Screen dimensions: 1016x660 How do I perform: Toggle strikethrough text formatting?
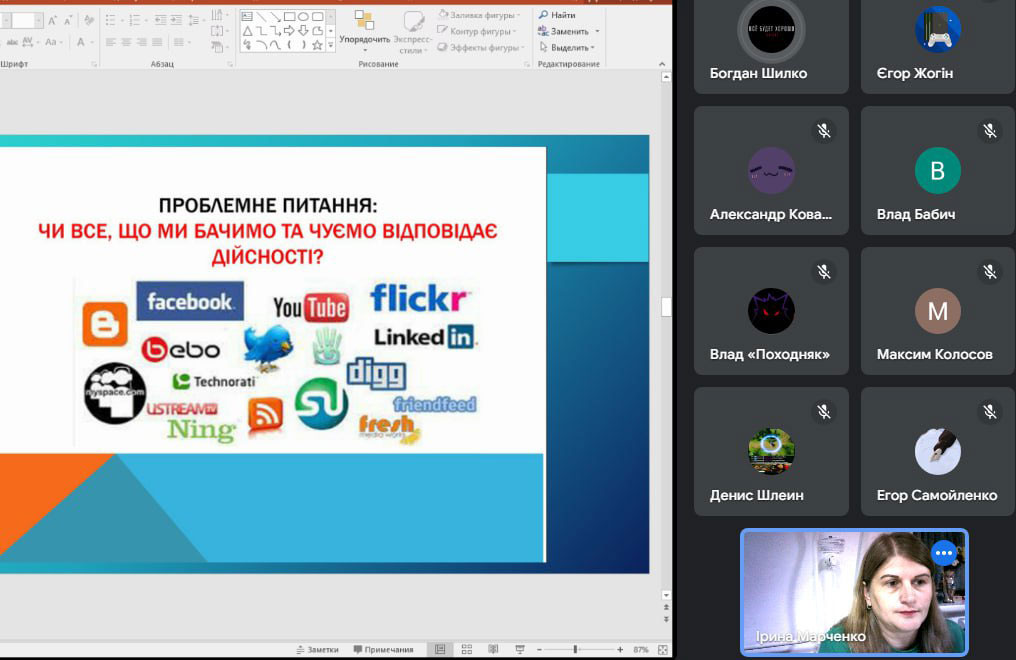click(x=12, y=42)
